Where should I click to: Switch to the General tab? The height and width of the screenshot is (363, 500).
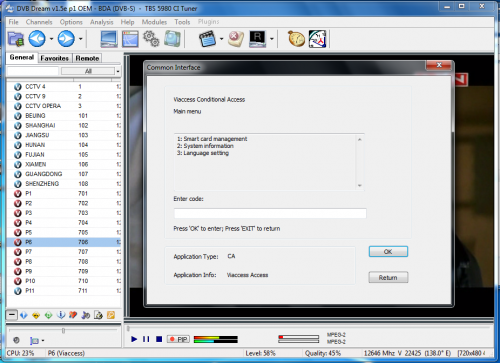tap(22, 57)
